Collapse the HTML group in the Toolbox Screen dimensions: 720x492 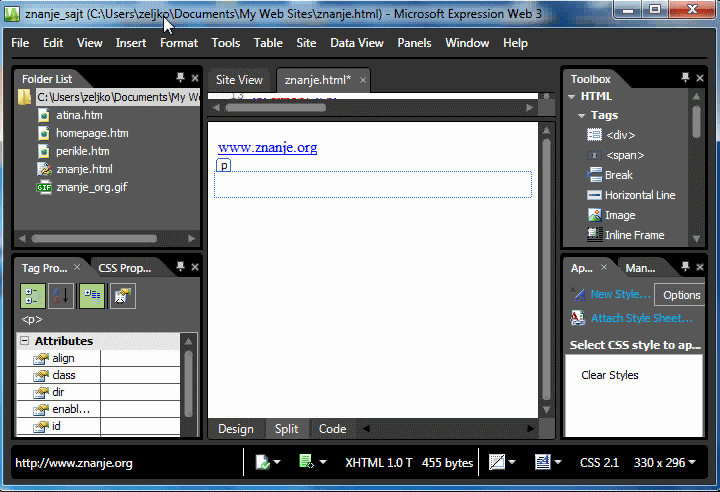574,97
